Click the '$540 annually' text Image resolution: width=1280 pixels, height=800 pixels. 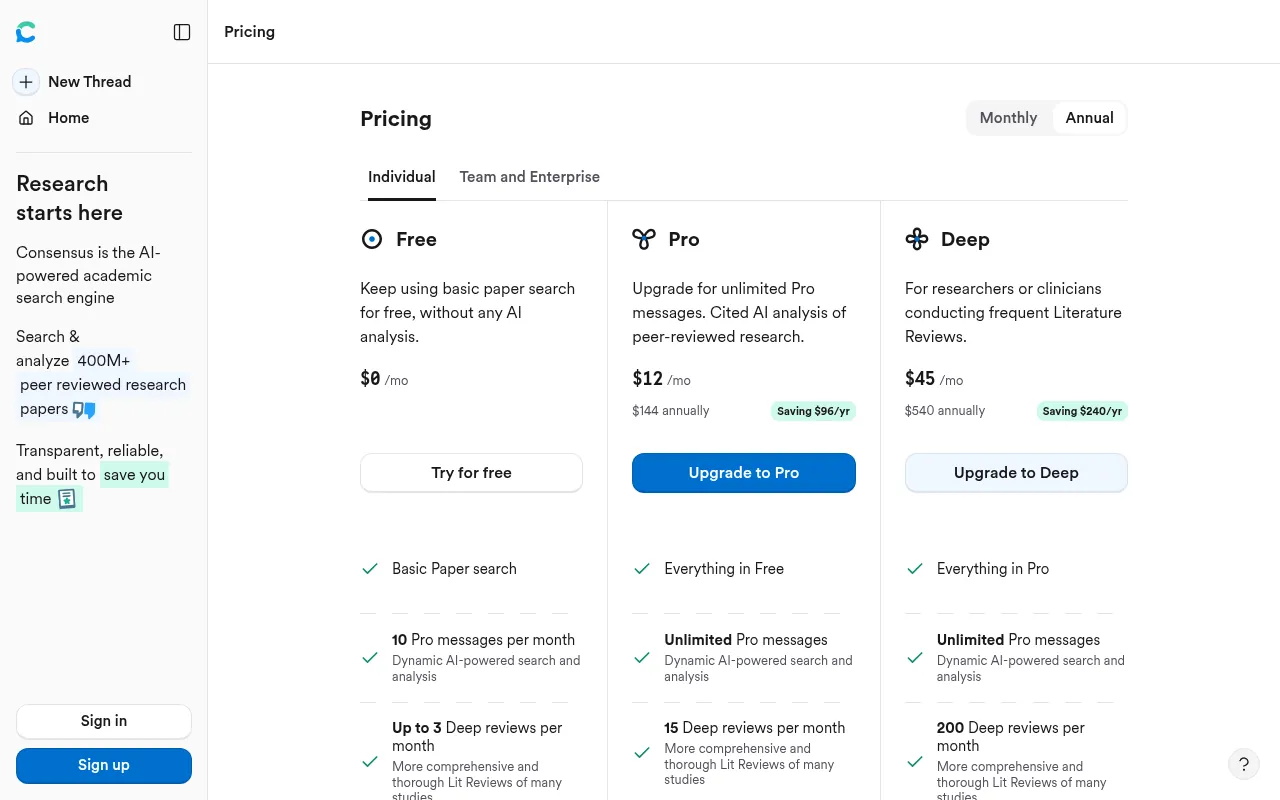coord(945,411)
